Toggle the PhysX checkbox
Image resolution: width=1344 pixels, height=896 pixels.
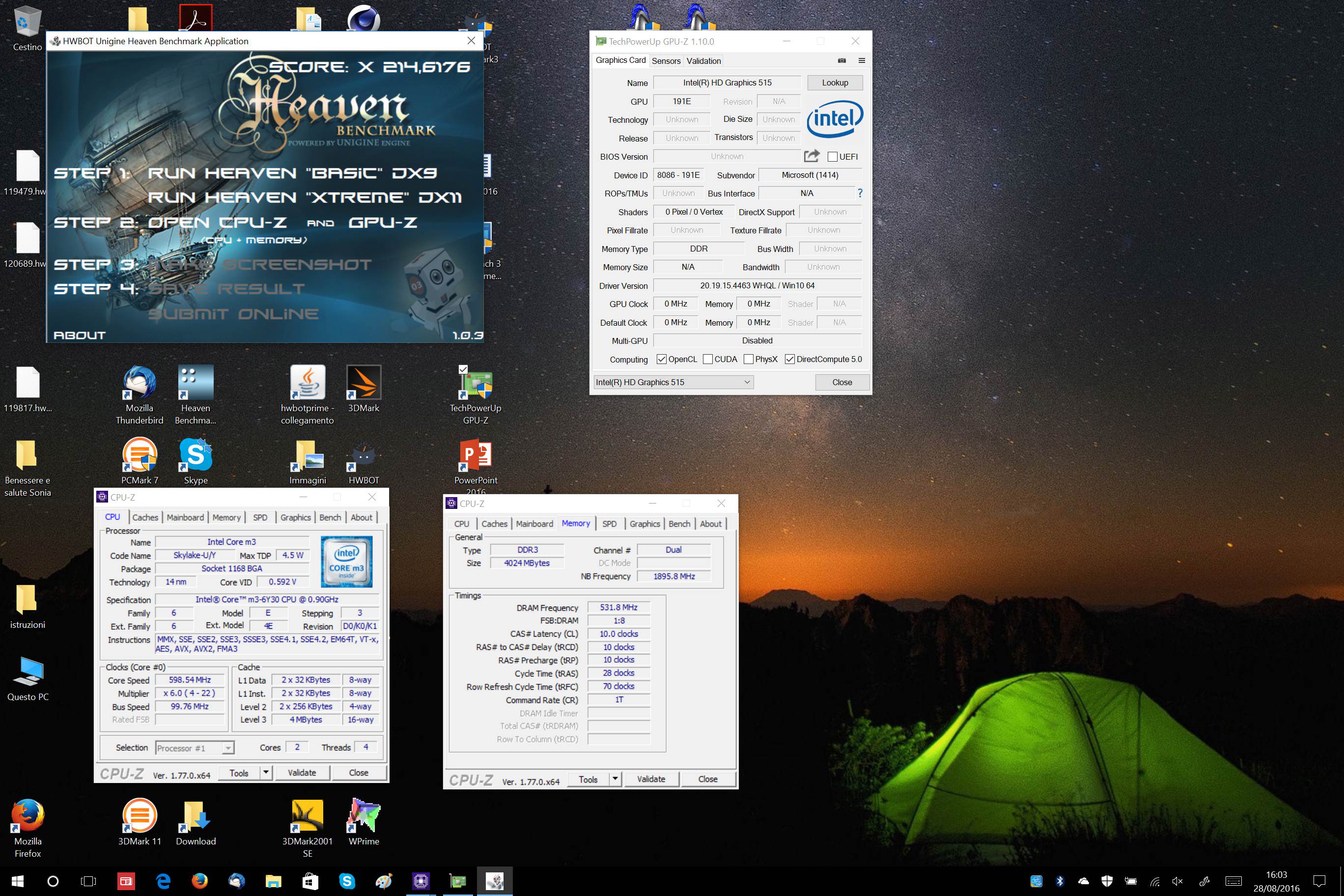[749, 359]
